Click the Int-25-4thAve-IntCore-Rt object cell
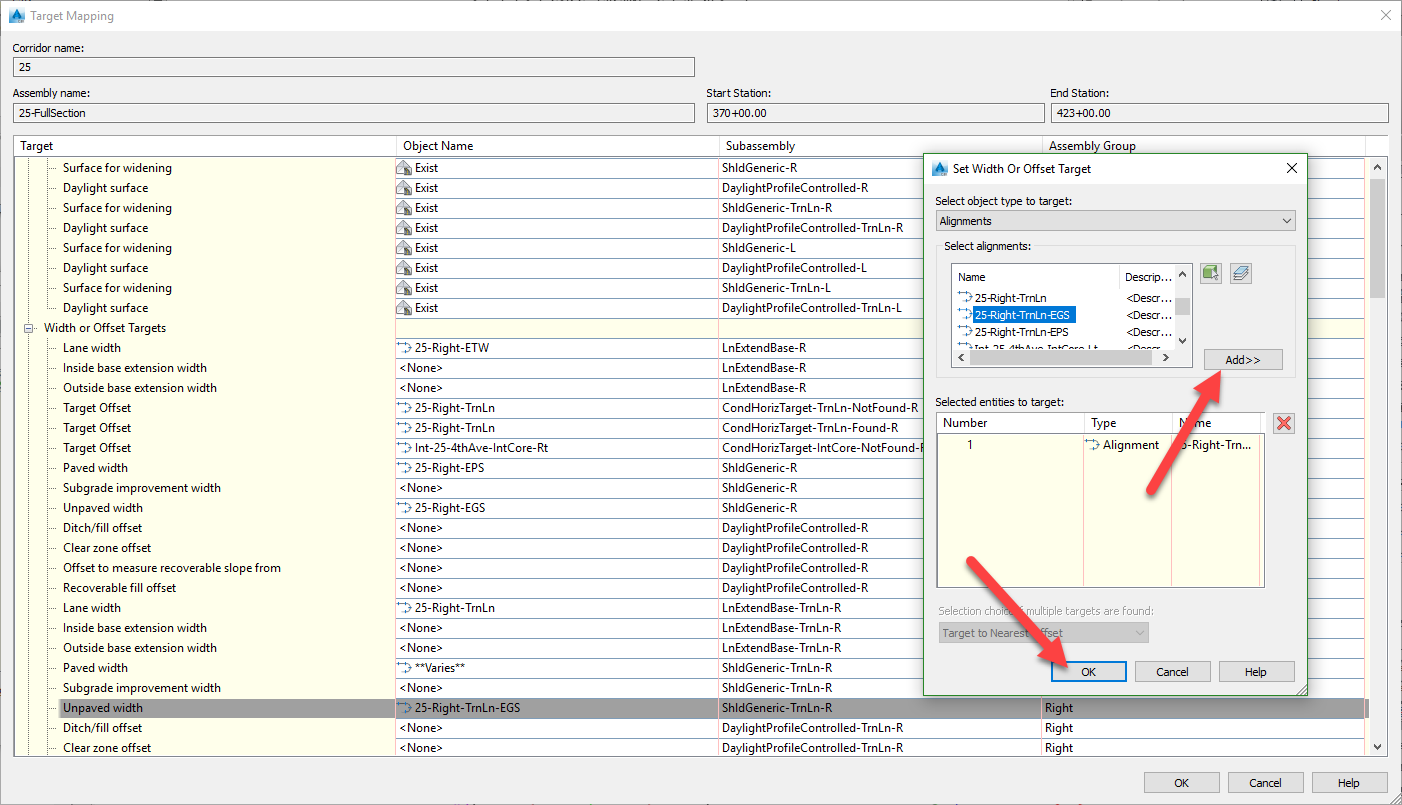The width and height of the screenshot is (1402, 805). pyautogui.click(x=557, y=448)
